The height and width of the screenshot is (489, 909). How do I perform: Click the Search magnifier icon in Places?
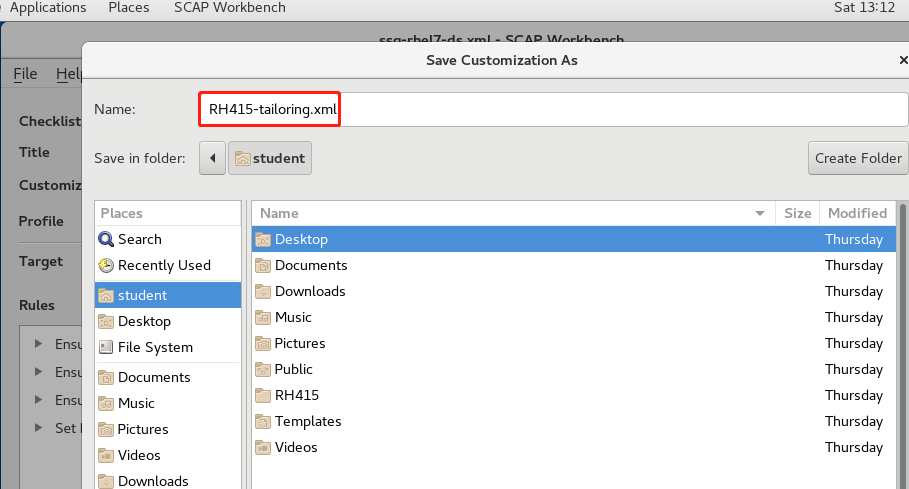106,239
